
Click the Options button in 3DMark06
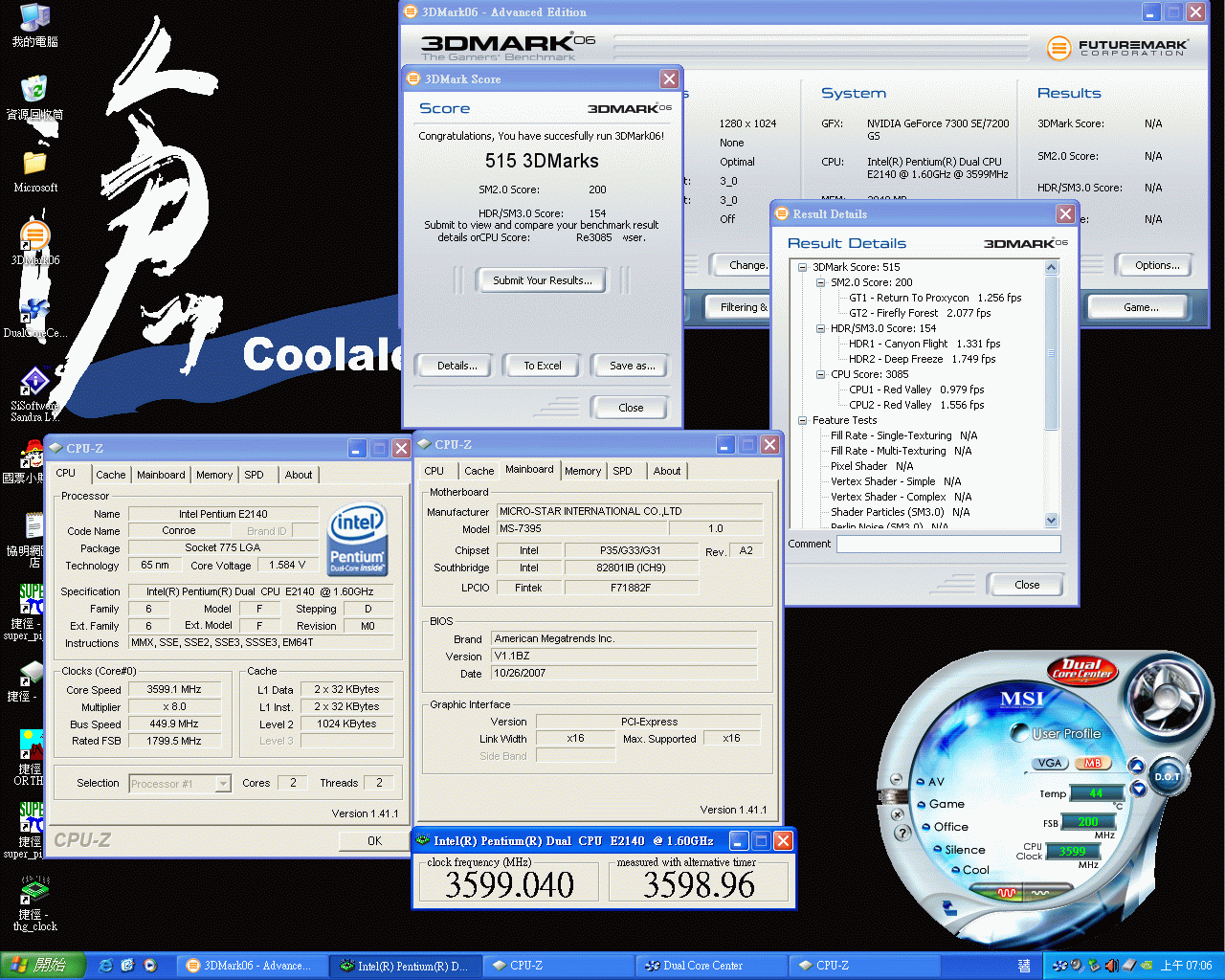click(x=1157, y=265)
